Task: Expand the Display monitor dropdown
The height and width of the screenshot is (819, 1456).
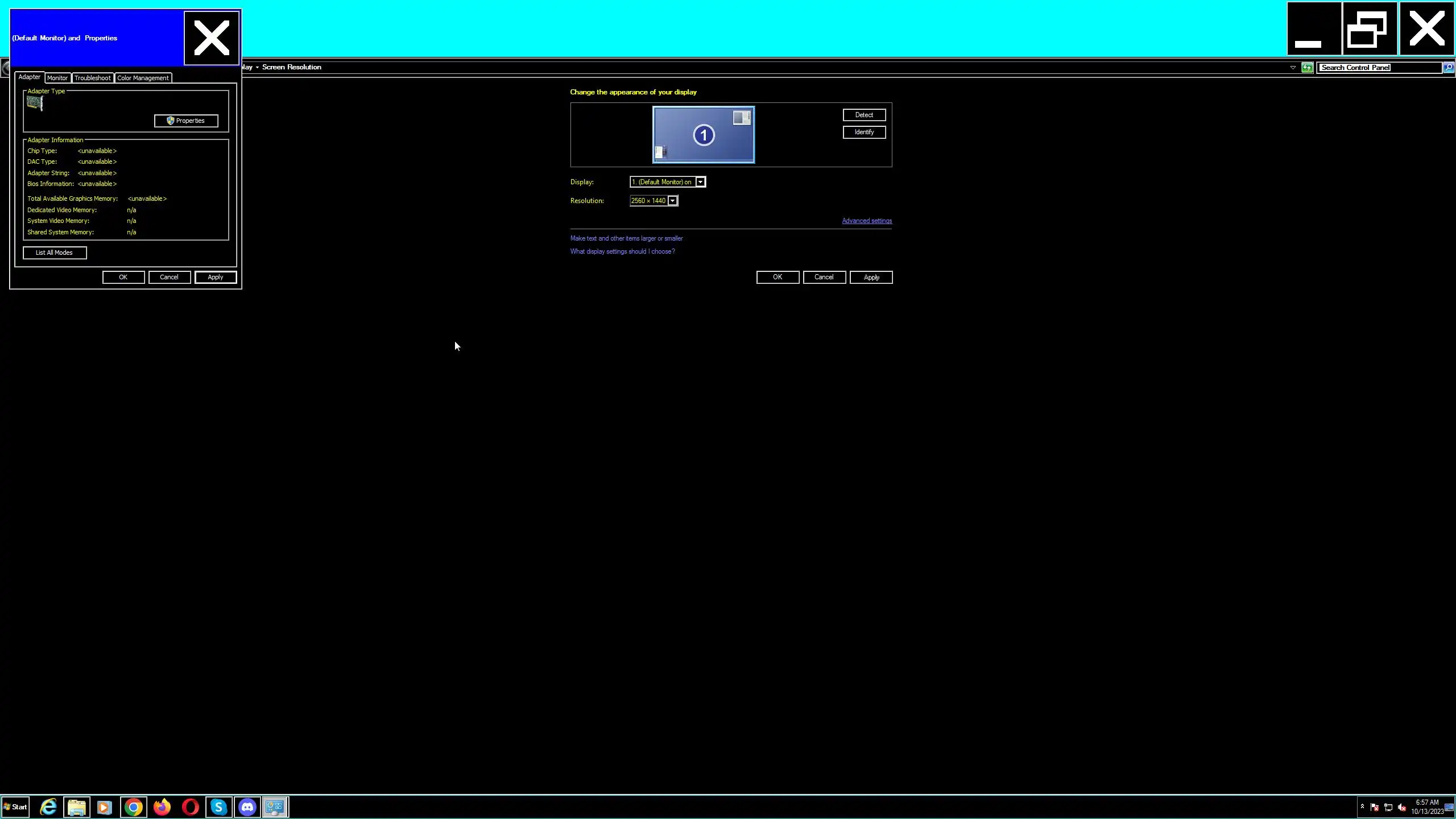Action: click(700, 182)
